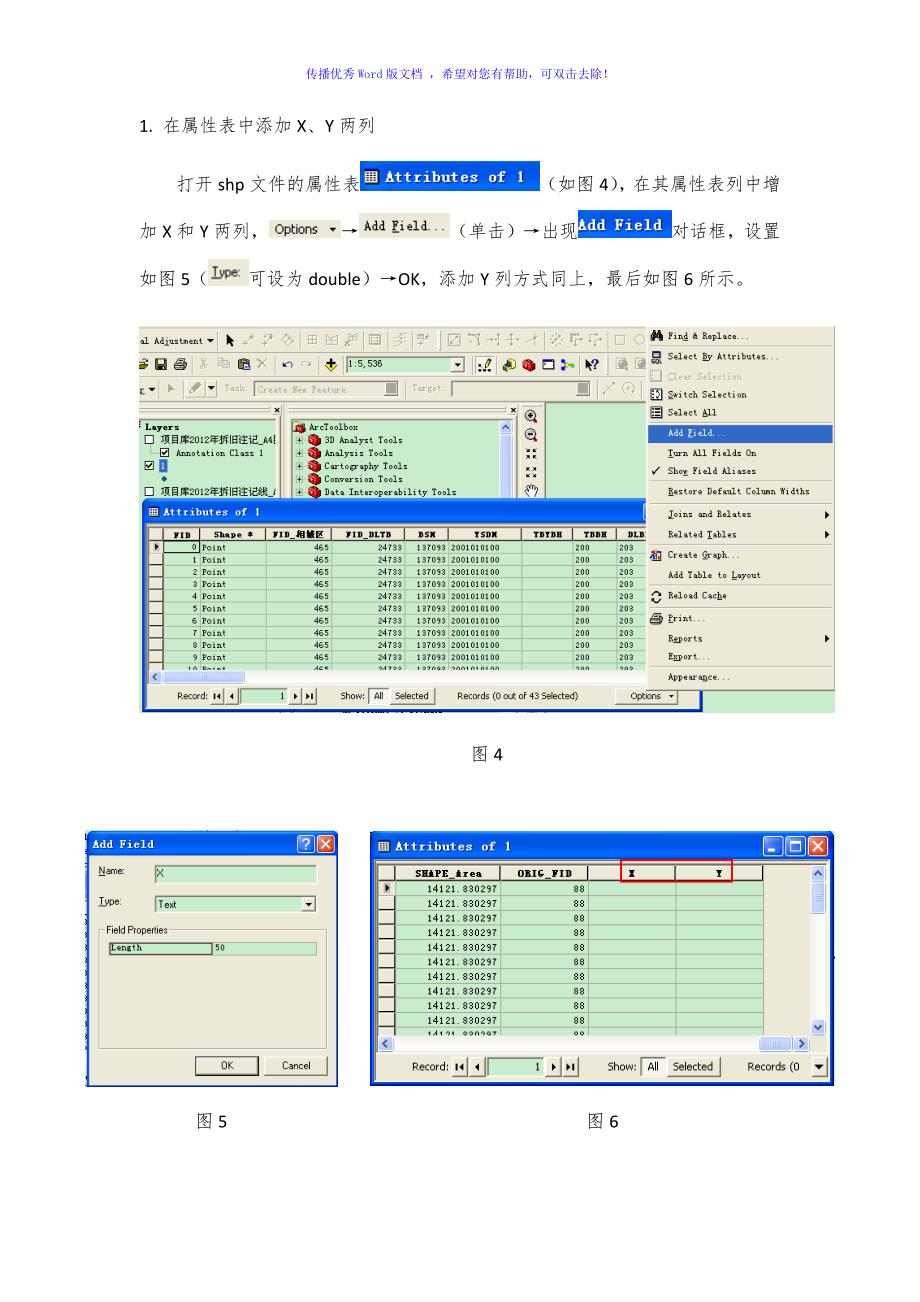The height and width of the screenshot is (1302, 920).
Task: Click Task combo box Create New Feature
Action: click(x=327, y=389)
